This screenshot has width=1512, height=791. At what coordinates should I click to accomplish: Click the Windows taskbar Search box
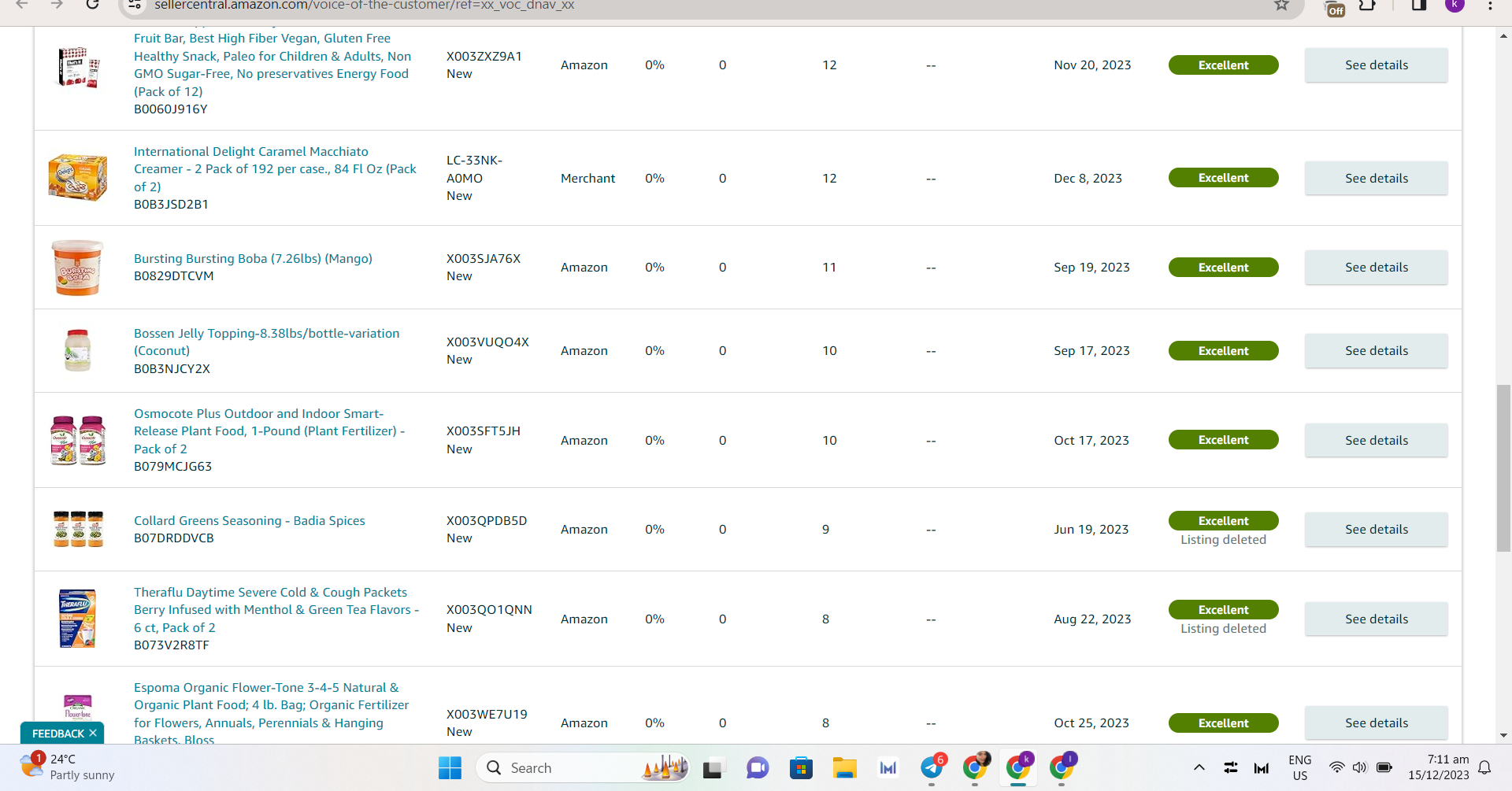point(582,767)
